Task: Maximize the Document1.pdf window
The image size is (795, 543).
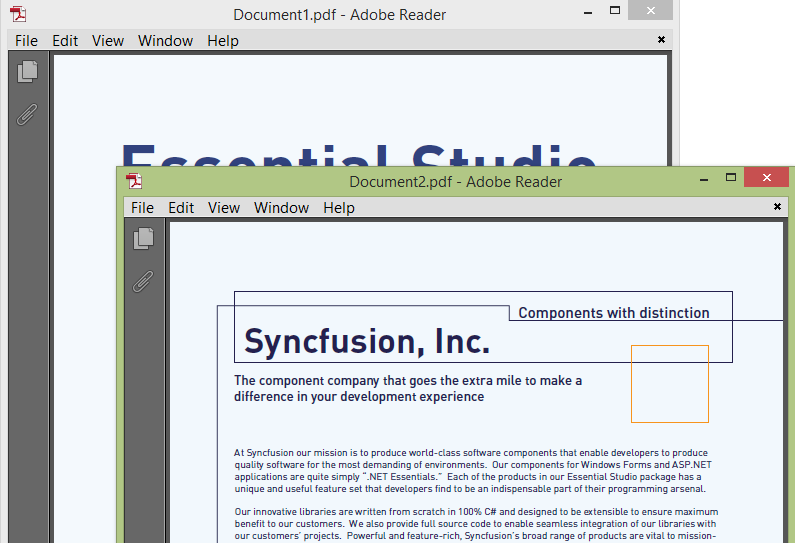Action: (615, 10)
